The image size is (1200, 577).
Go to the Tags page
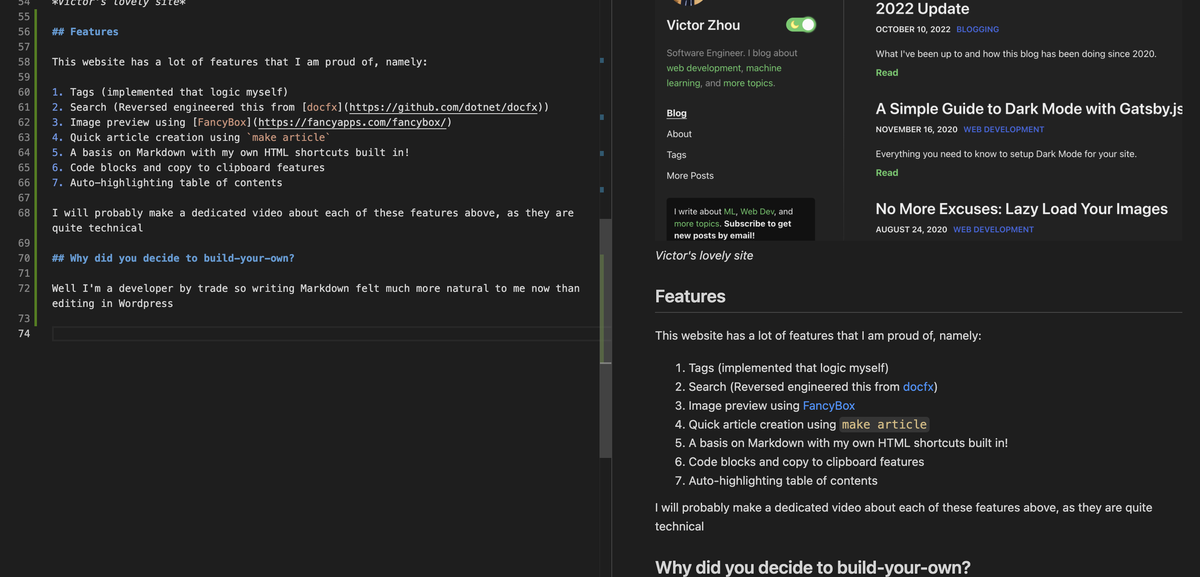(676, 155)
